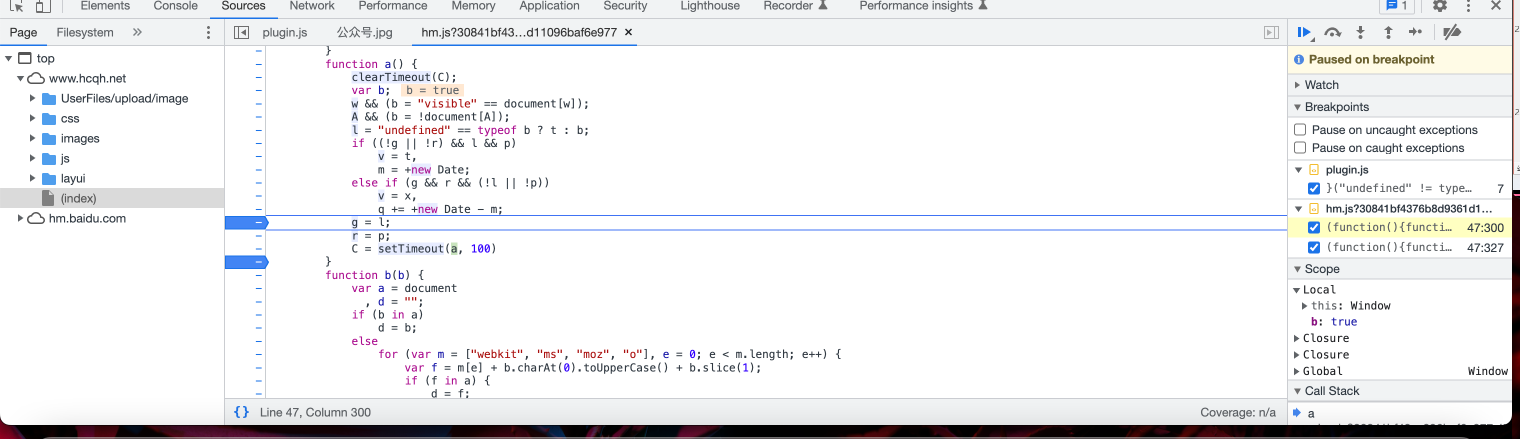The height and width of the screenshot is (439, 1520).
Task: Collapse the Scope section
Action: pyautogui.click(x=1400, y=269)
